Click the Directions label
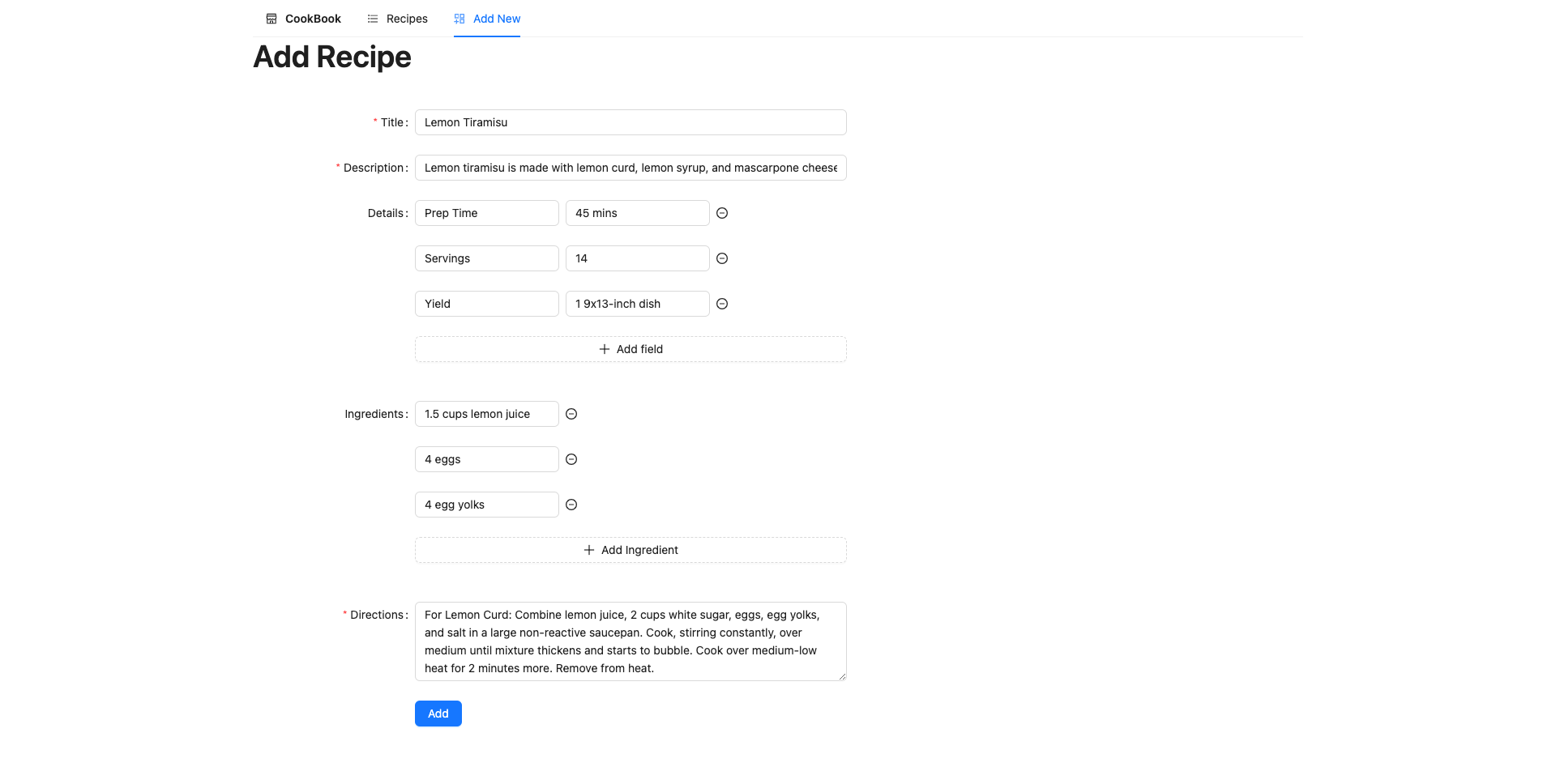1556x784 pixels. point(377,615)
